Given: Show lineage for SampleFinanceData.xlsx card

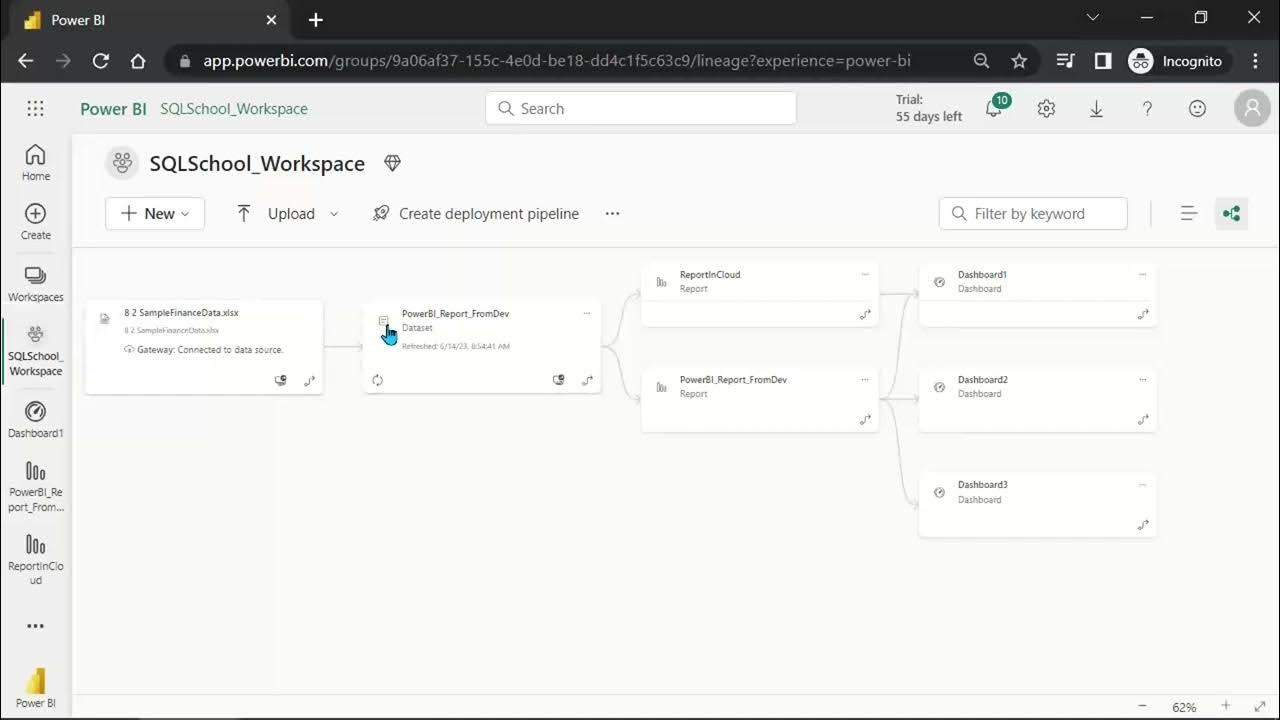Looking at the screenshot, I should [x=309, y=380].
